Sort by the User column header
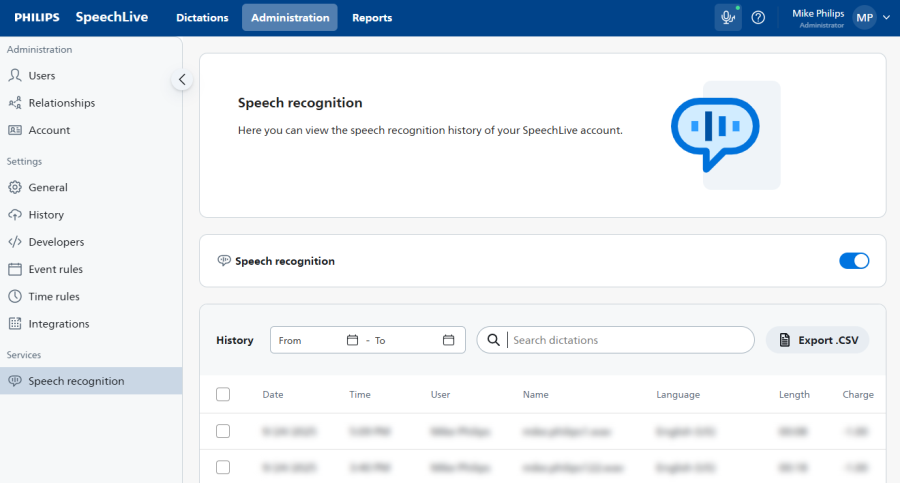The height and width of the screenshot is (483, 900). pos(440,395)
